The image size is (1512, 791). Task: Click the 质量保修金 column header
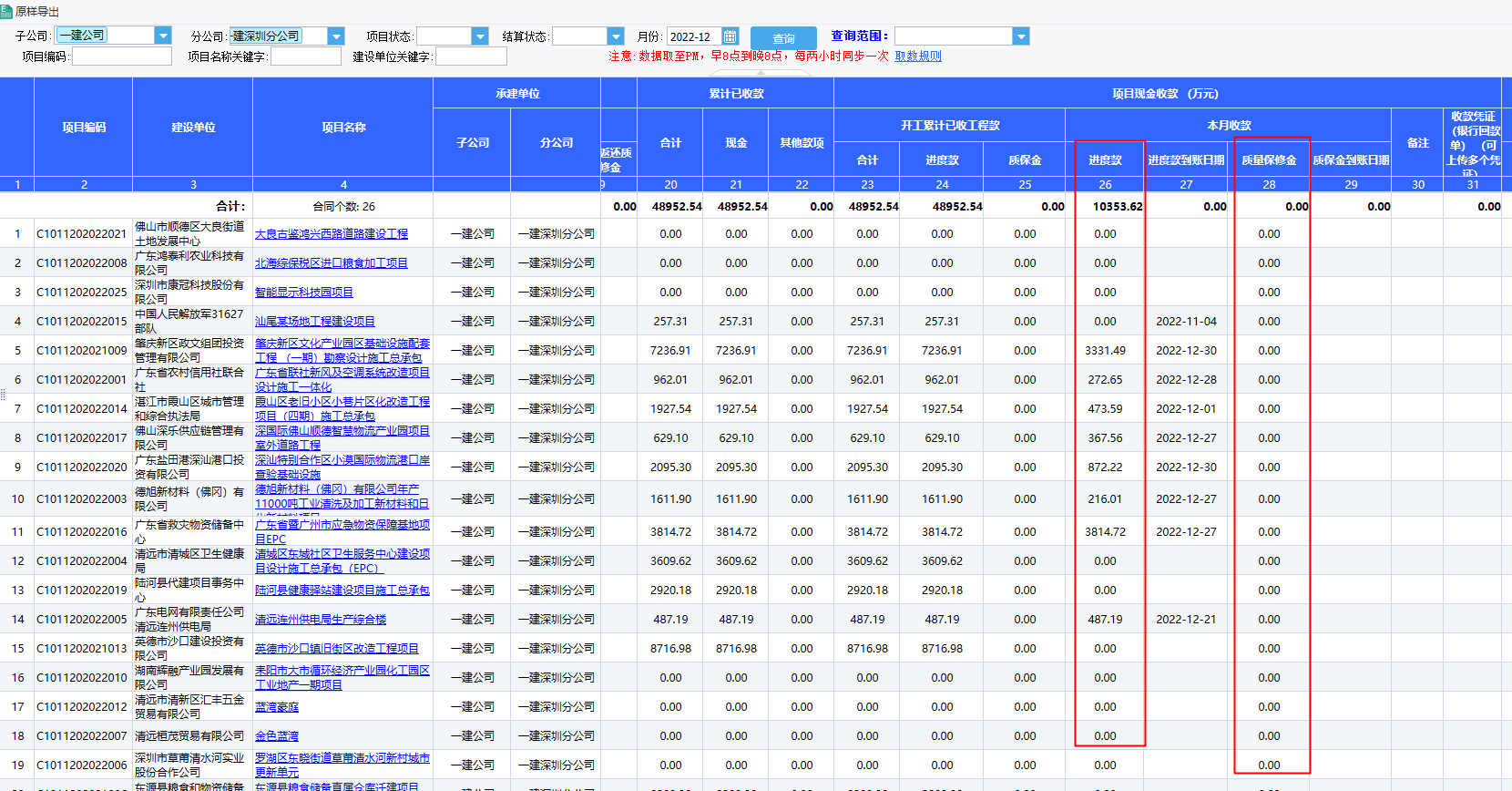tap(1269, 159)
